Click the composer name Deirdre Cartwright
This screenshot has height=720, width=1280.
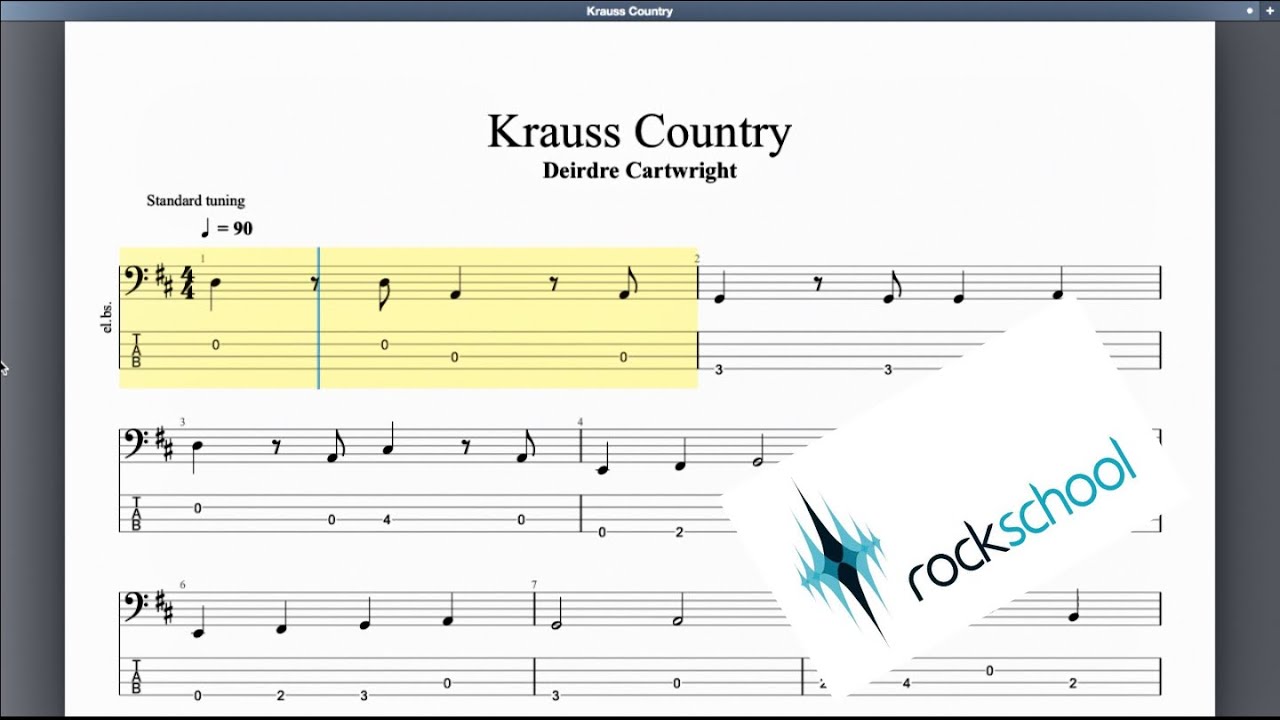tap(639, 170)
